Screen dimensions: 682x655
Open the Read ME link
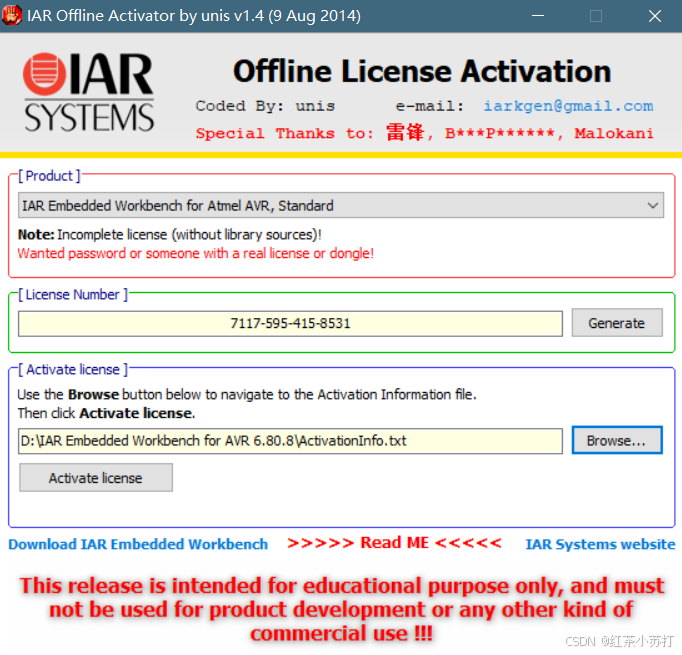pos(394,543)
